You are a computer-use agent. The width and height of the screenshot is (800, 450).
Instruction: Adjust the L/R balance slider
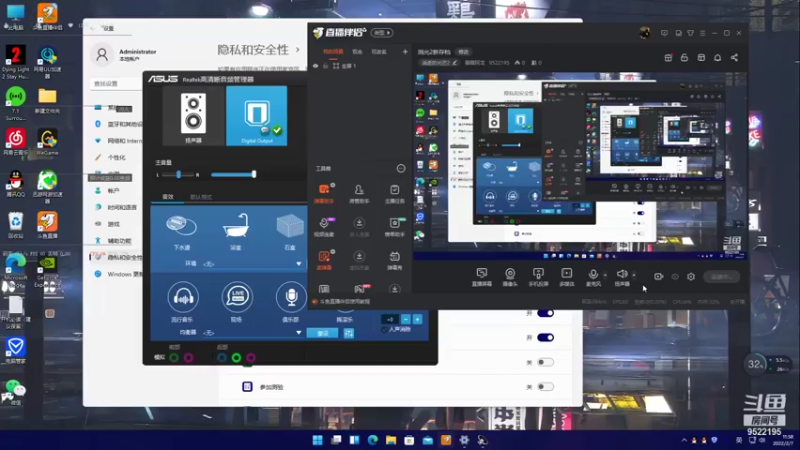pos(179,174)
